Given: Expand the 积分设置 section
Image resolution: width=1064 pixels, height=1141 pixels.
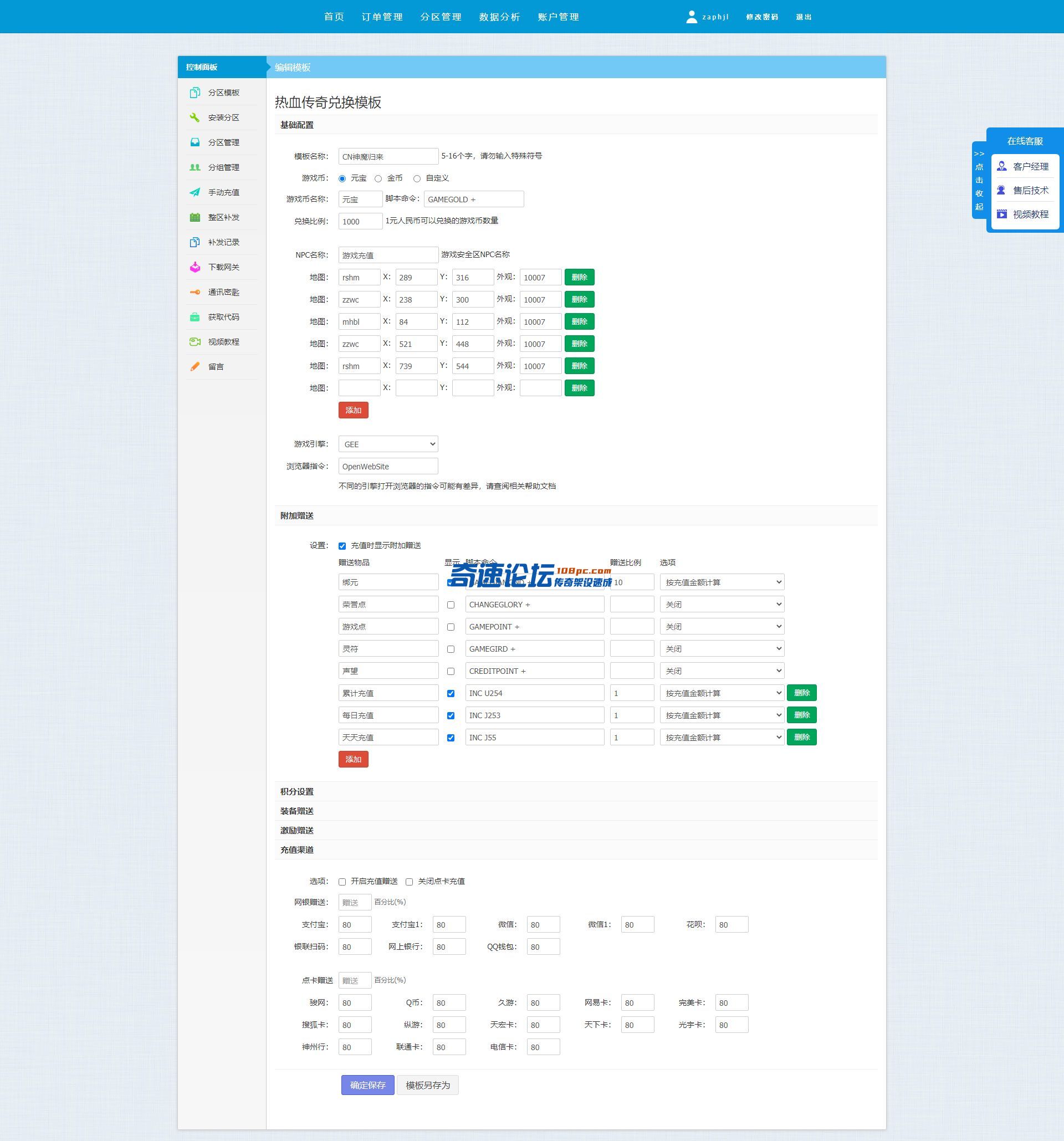Looking at the screenshot, I should (x=576, y=792).
